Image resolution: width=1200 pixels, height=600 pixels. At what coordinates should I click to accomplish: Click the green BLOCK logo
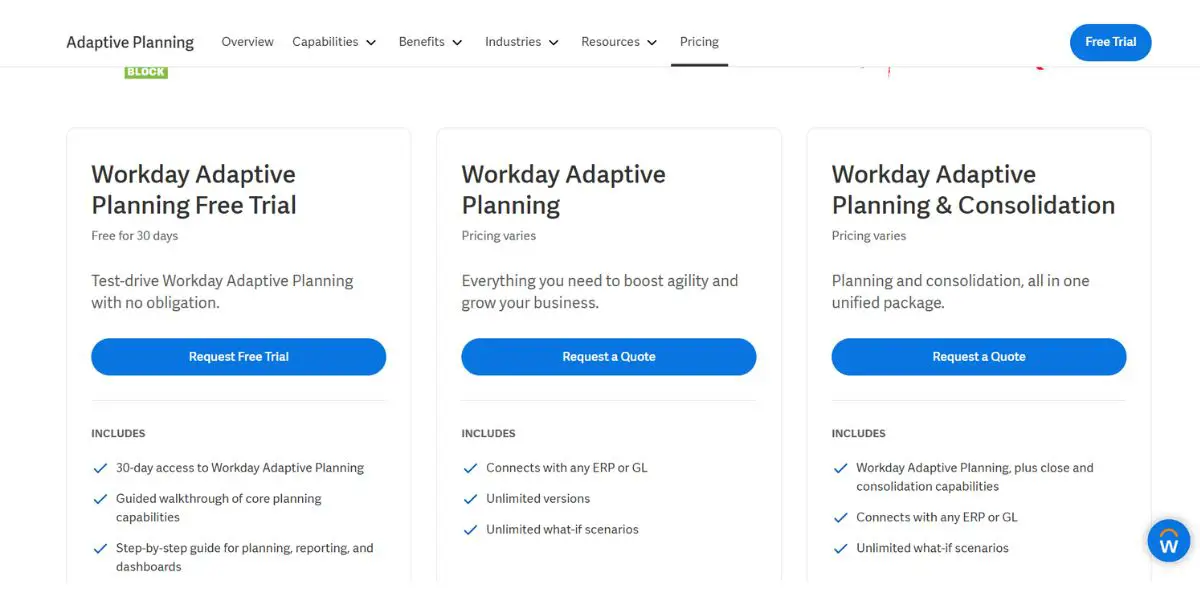[146, 73]
